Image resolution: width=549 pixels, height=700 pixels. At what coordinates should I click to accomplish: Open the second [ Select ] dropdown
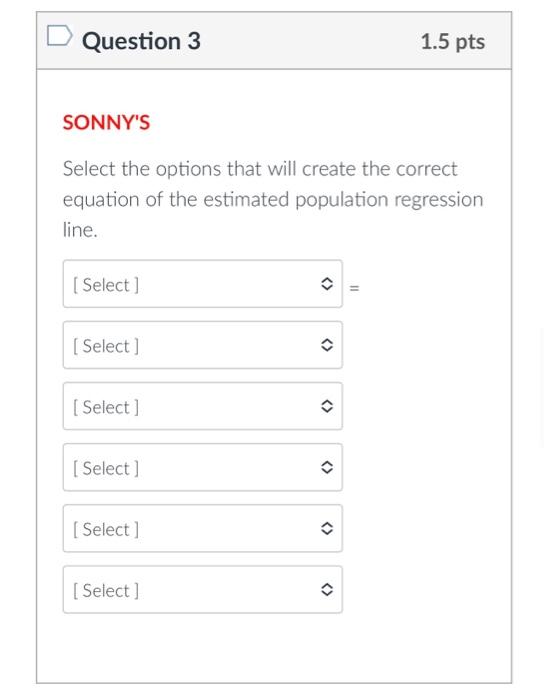click(203, 345)
